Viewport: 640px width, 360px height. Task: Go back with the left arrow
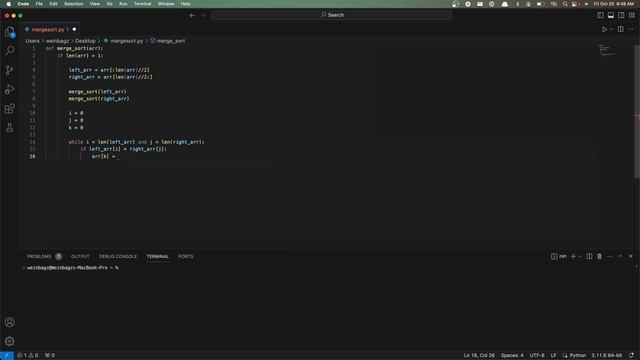pos(192,15)
